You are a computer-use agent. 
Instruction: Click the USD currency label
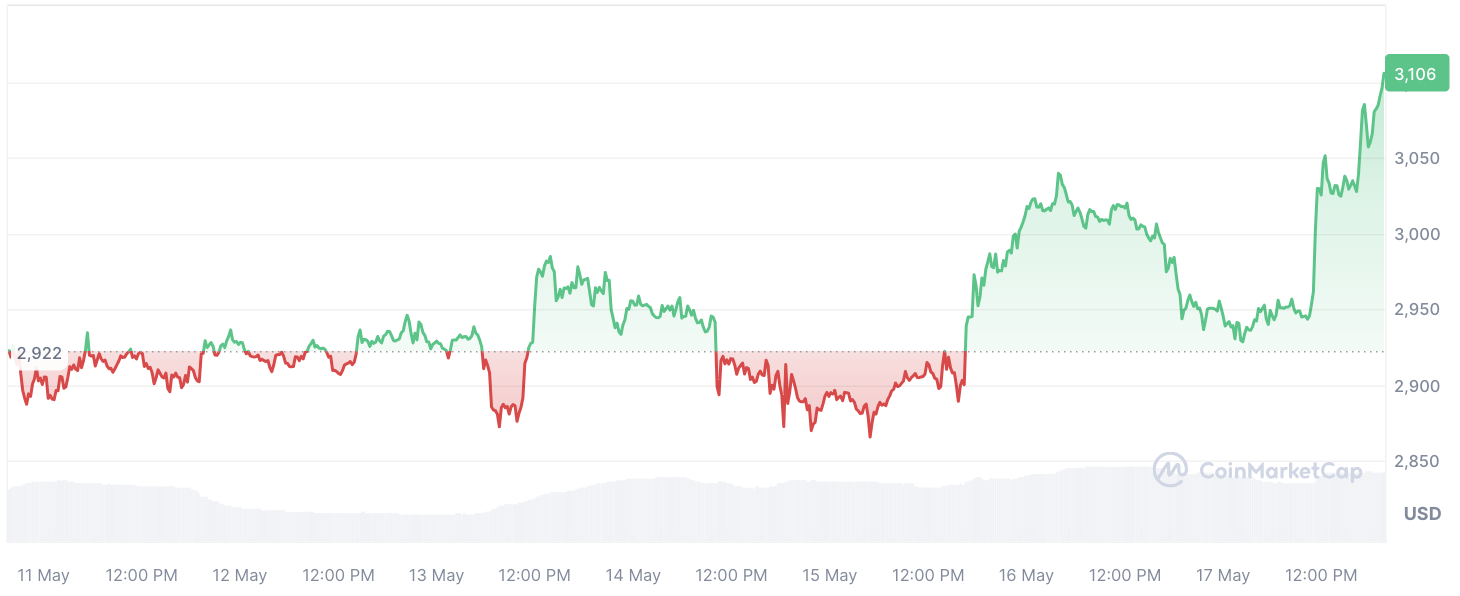(x=1422, y=514)
